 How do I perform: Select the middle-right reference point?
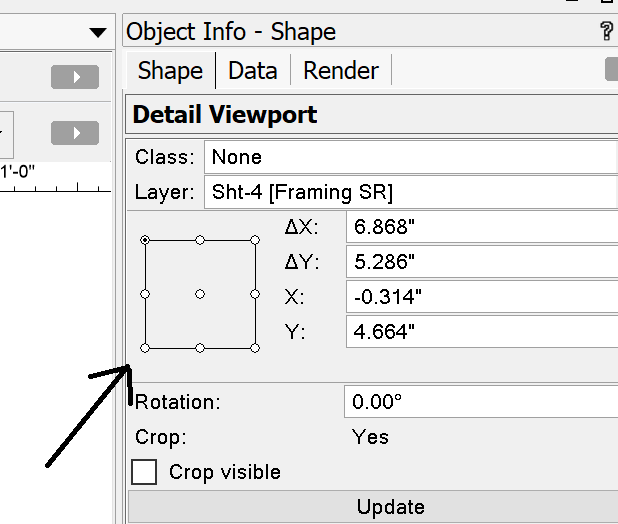pyautogui.click(x=255, y=294)
